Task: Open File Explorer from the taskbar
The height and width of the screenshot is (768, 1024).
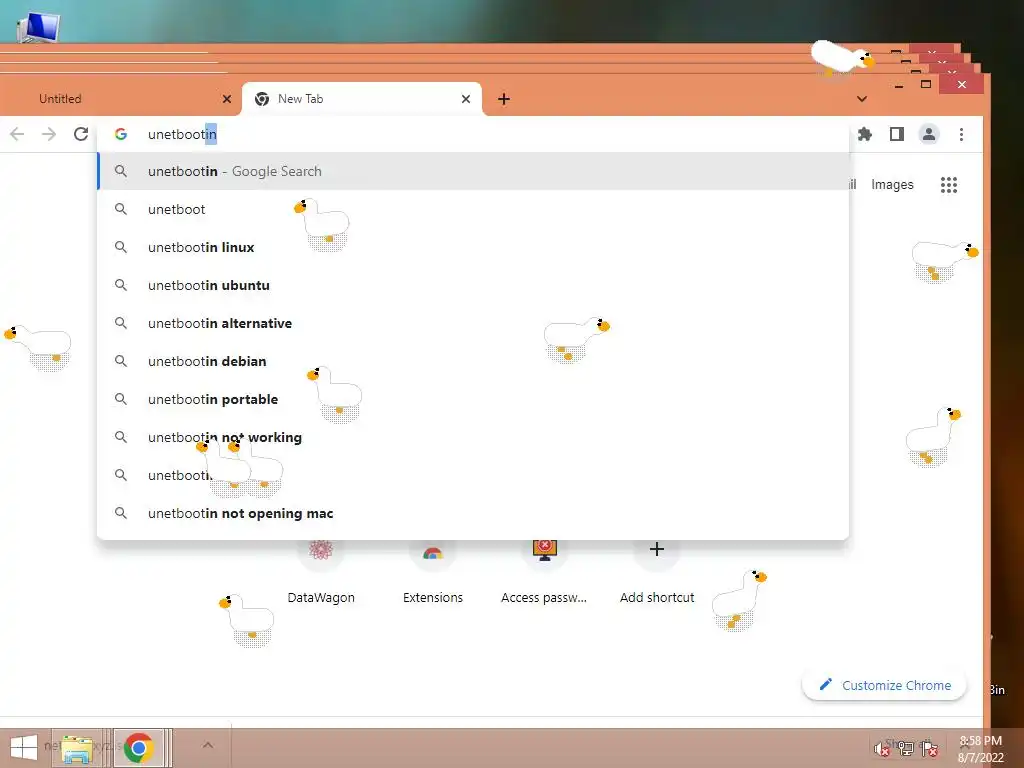Action: (77, 748)
